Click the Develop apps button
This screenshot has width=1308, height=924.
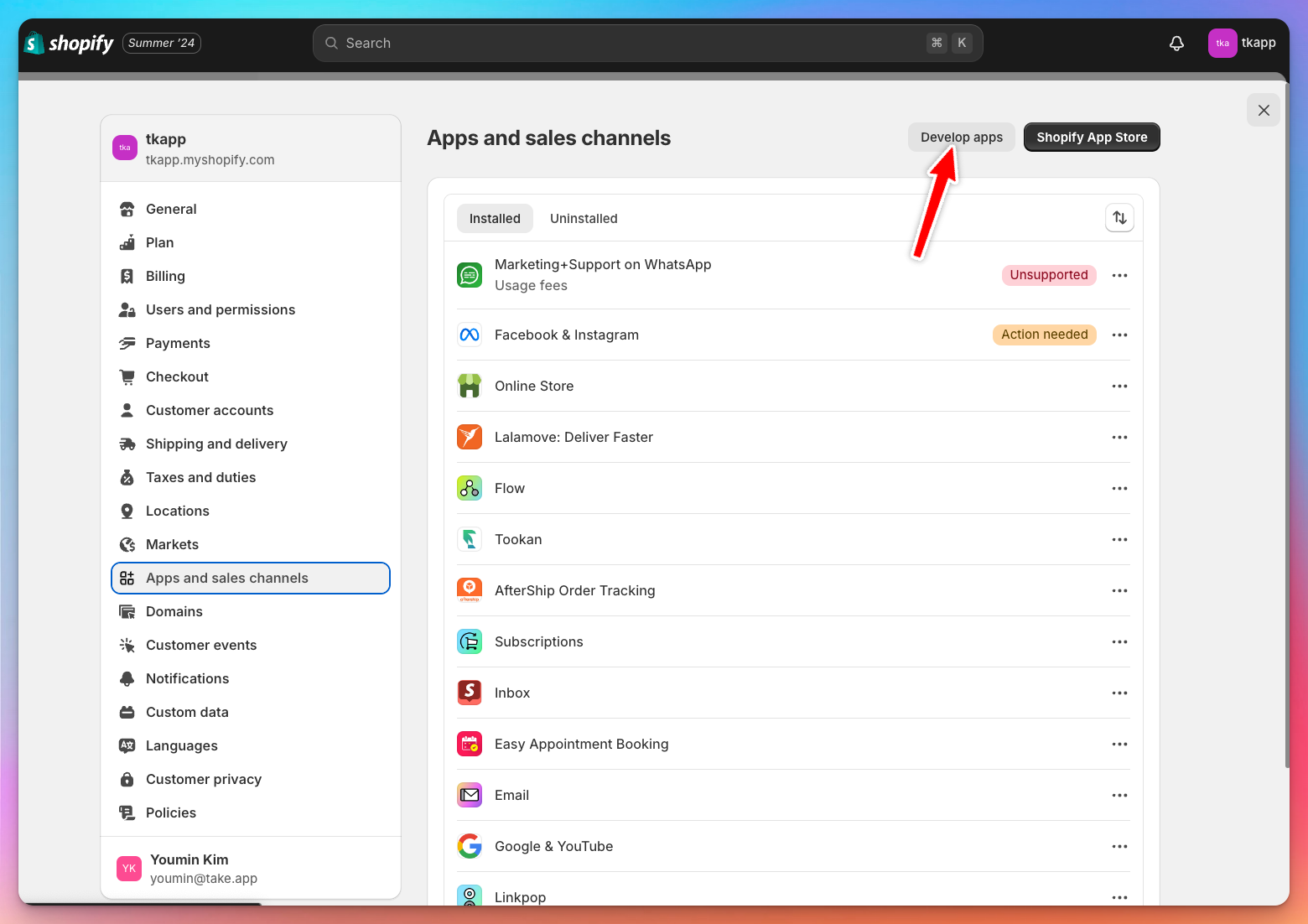(x=962, y=137)
